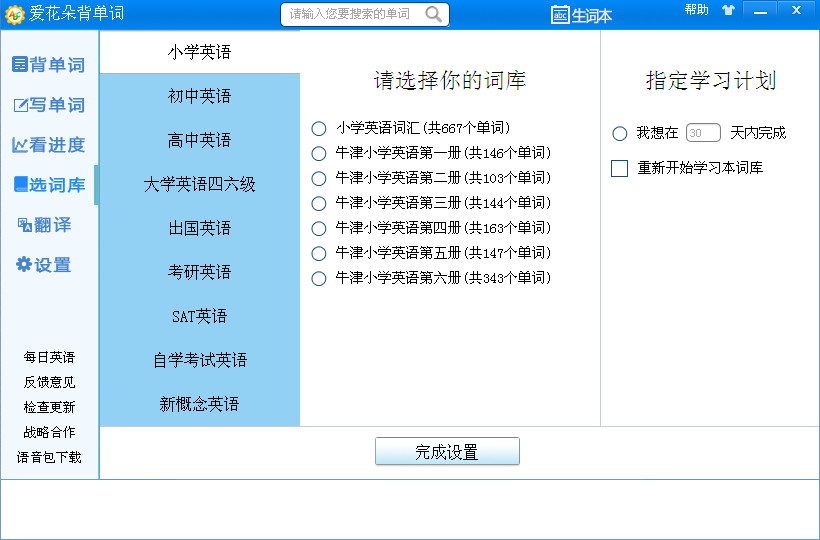The height and width of the screenshot is (540, 820).
Task: Select the 小学英语 category tab
Action: coord(199,52)
